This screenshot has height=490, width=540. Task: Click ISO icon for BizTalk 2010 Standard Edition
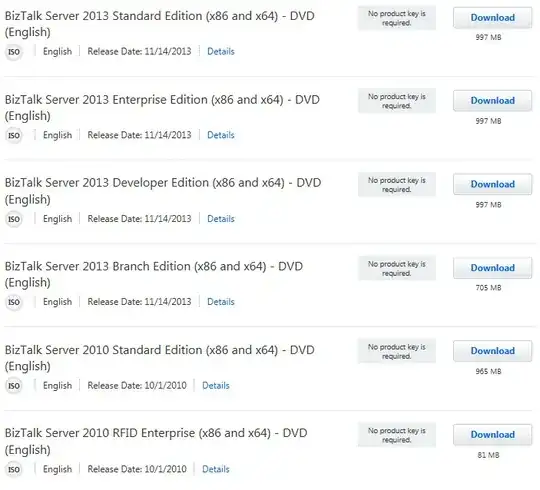point(14,386)
